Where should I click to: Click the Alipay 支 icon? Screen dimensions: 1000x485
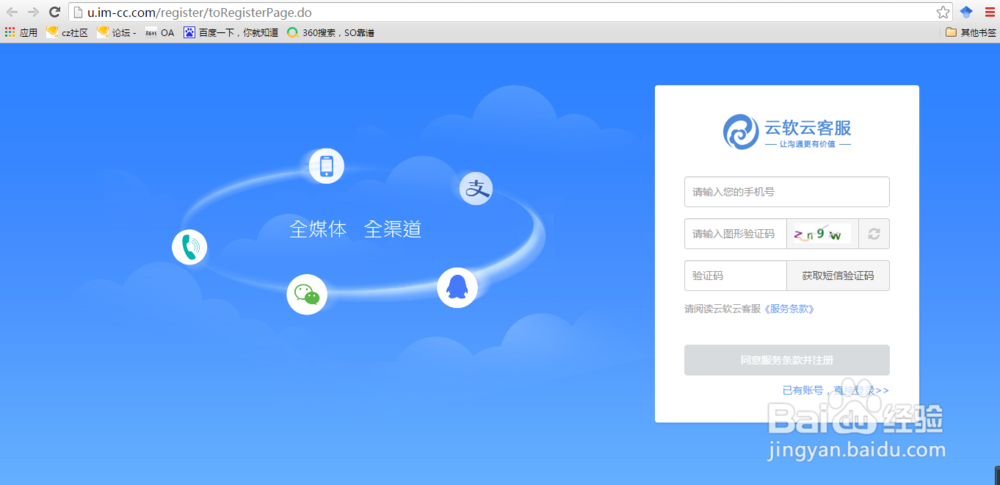pyautogui.click(x=476, y=189)
